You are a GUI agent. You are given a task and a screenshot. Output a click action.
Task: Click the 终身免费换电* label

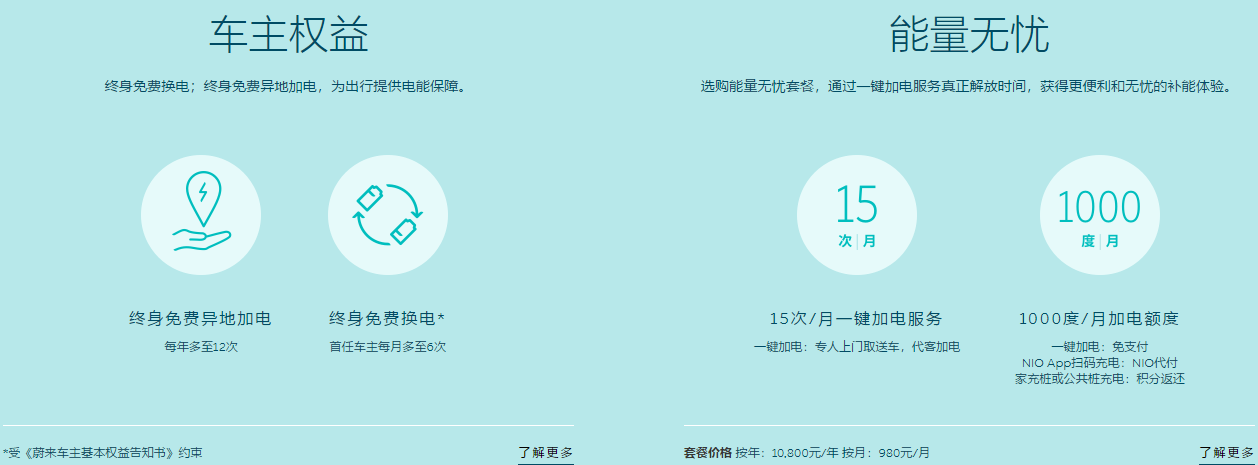pyautogui.click(x=387, y=319)
